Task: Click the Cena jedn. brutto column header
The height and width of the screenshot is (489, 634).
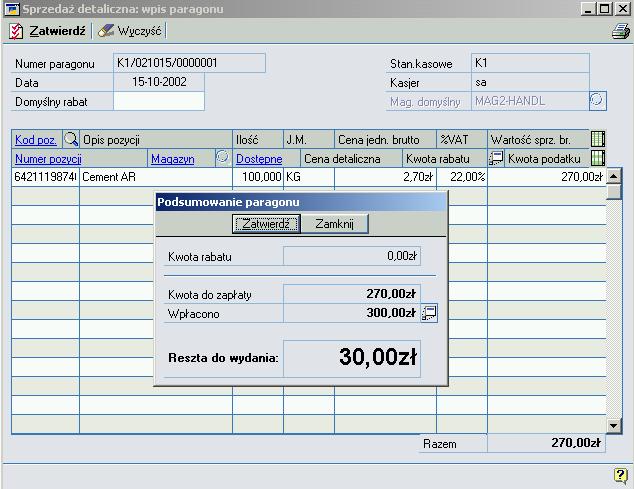Action: pos(385,140)
